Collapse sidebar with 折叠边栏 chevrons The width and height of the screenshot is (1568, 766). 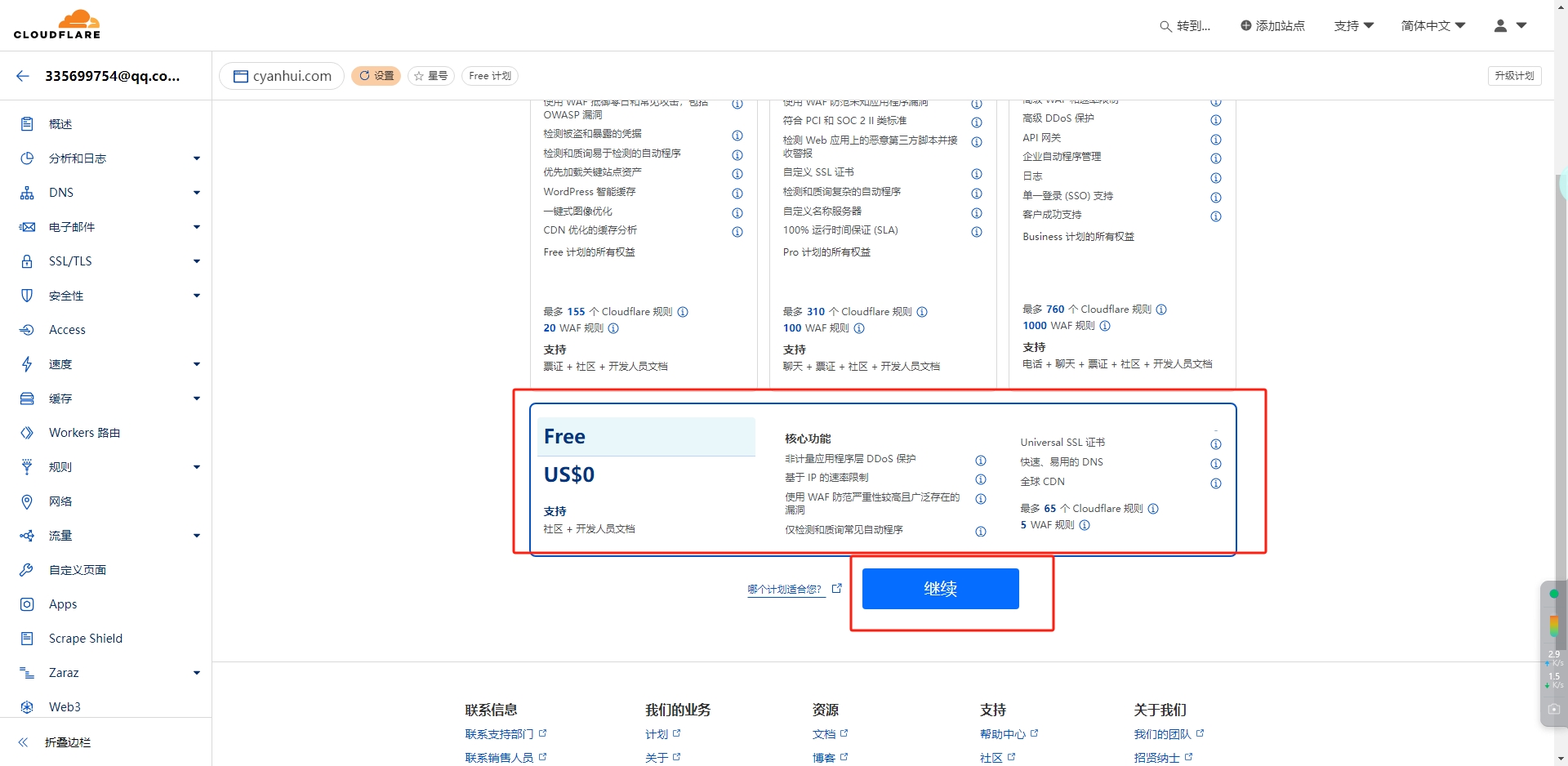pyautogui.click(x=23, y=742)
